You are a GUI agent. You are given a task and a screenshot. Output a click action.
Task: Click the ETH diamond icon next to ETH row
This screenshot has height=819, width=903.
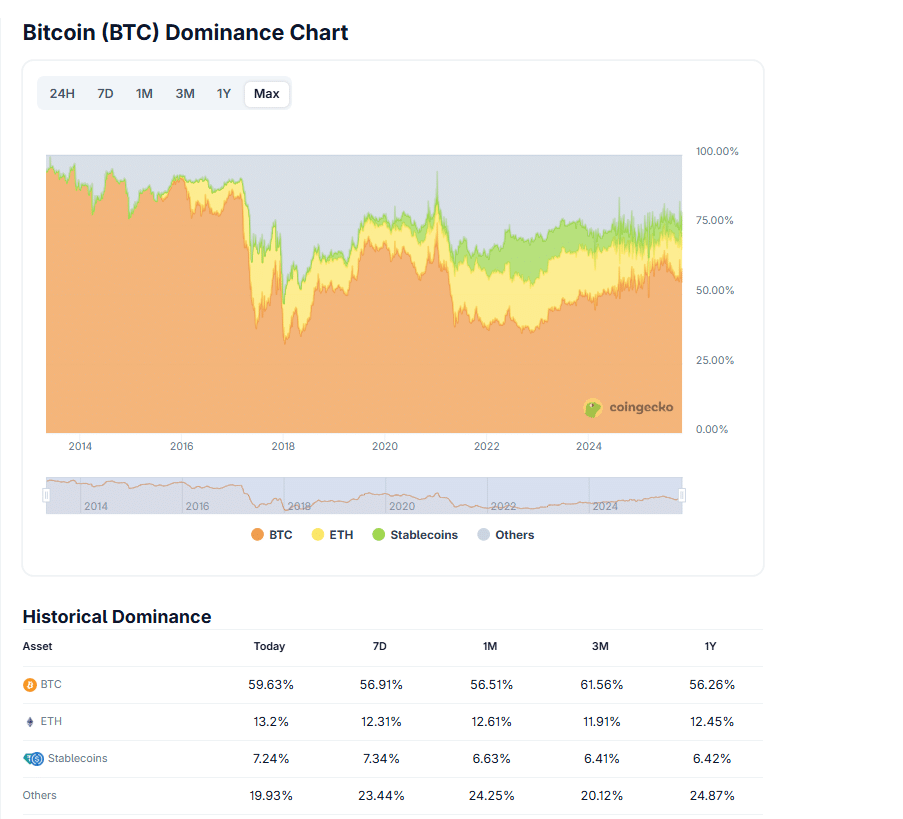28,721
